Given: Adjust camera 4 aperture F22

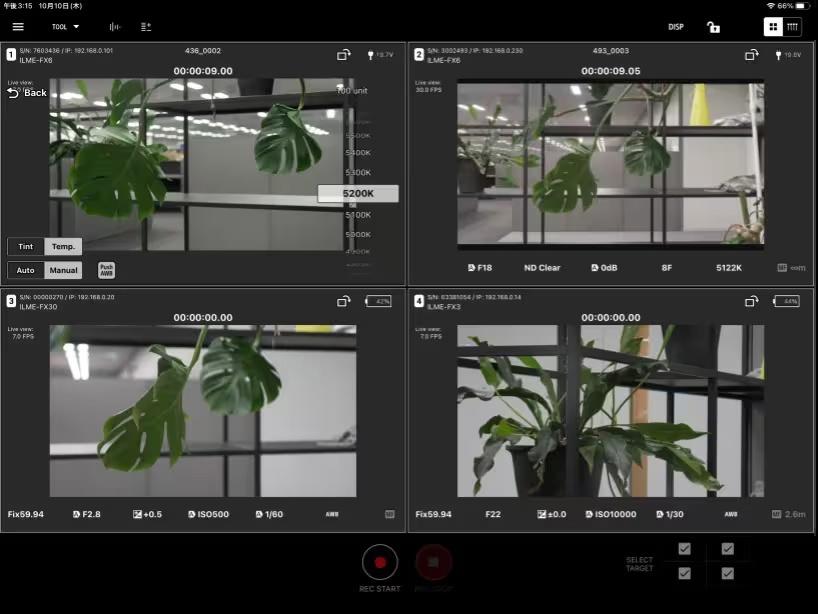Looking at the screenshot, I should click(x=493, y=514).
